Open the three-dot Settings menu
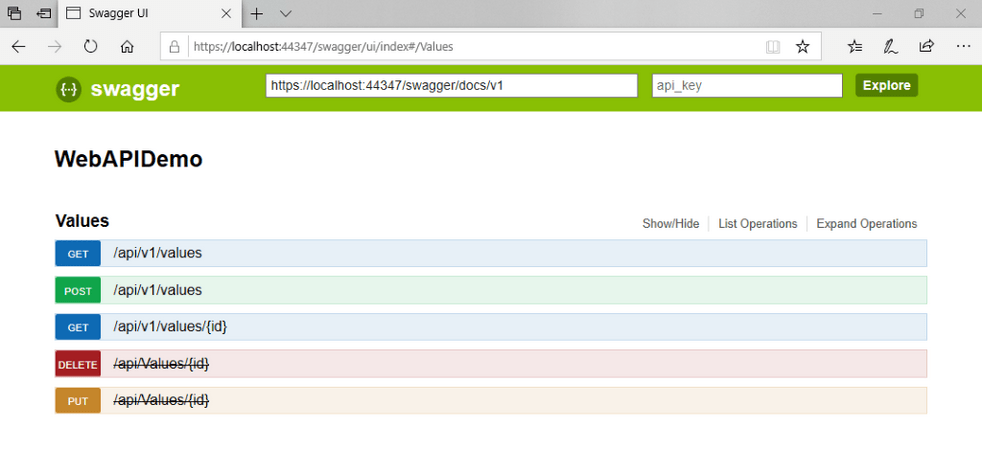 tap(963, 46)
